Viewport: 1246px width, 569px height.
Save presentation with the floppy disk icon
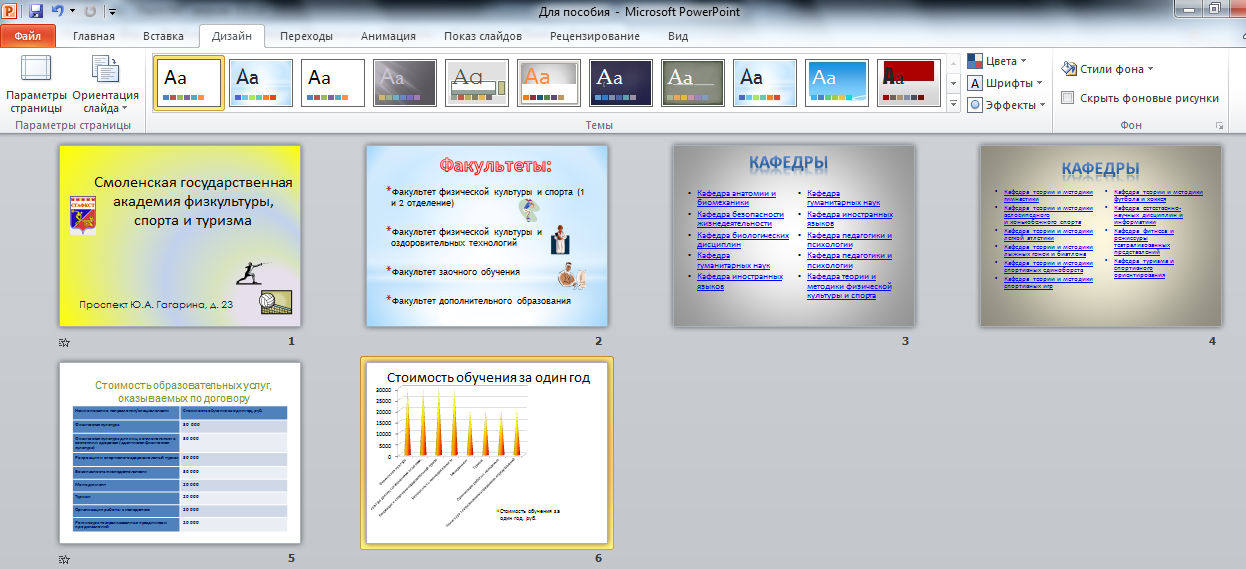point(36,11)
